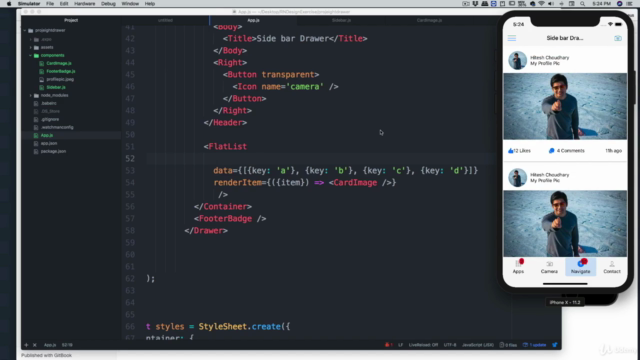640x360 pixels.
Task: Open the Camera tab in the phone footer
Action: 549,267
